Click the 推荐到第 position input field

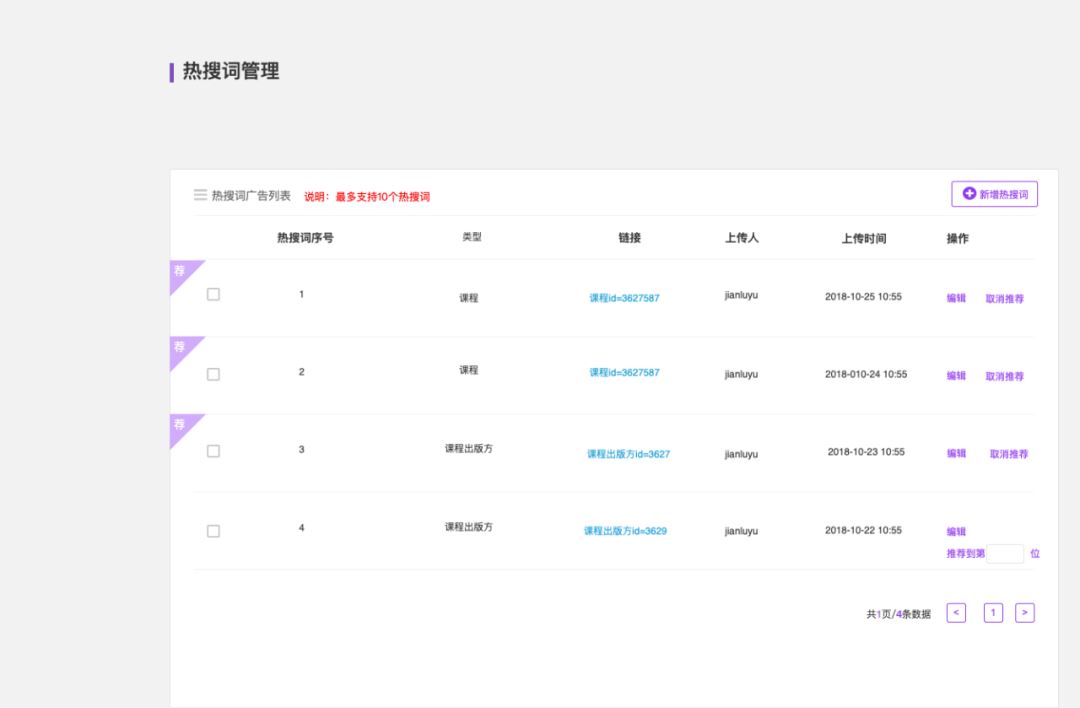[1005, 554]
